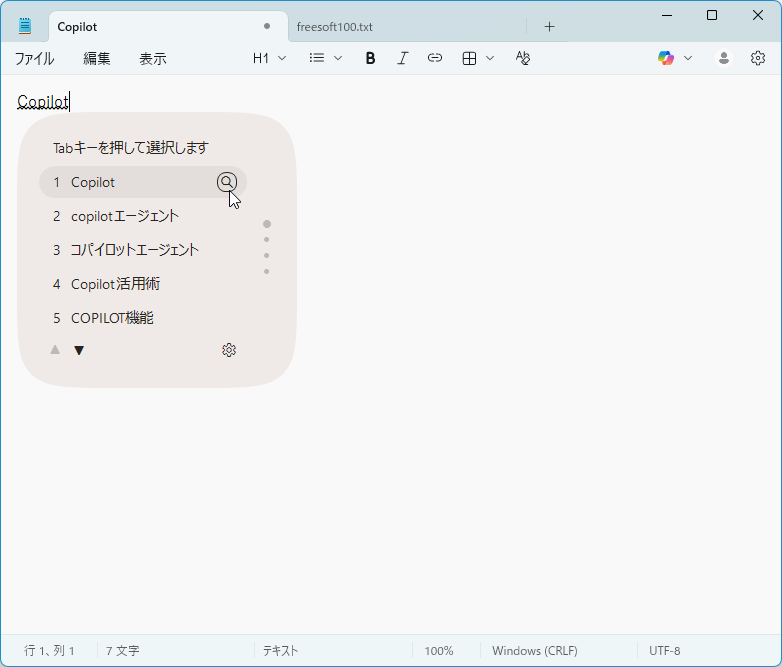Click the search icon beside Copilot candidate
The image size is (782, 667).
coord(227,182)
